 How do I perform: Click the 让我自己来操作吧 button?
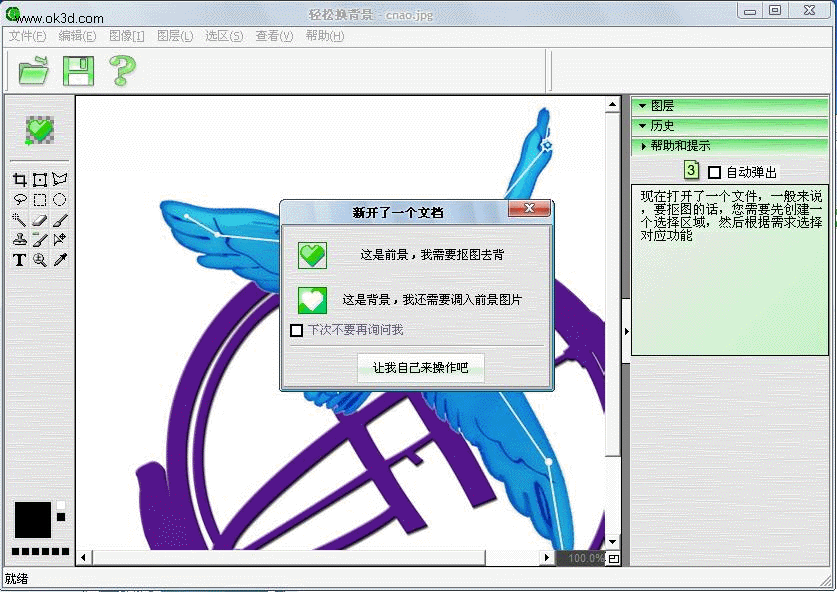point(420,368)
